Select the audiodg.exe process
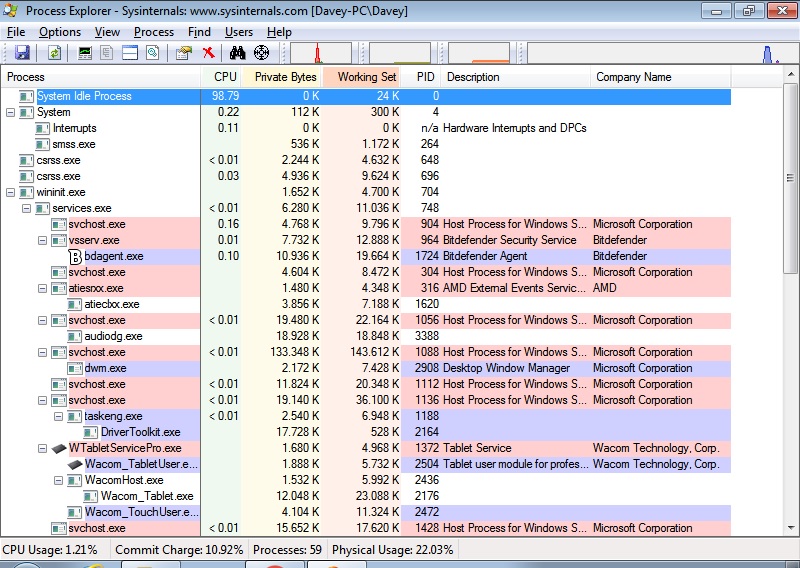Viewport: 800px width, 568px height. pyautogui.click(x=366, y=336)
